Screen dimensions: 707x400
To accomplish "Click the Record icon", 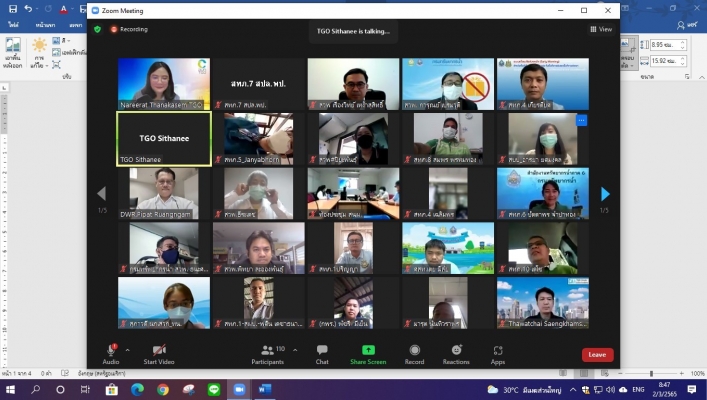I will pyautogui.click(x=414, y=351).
